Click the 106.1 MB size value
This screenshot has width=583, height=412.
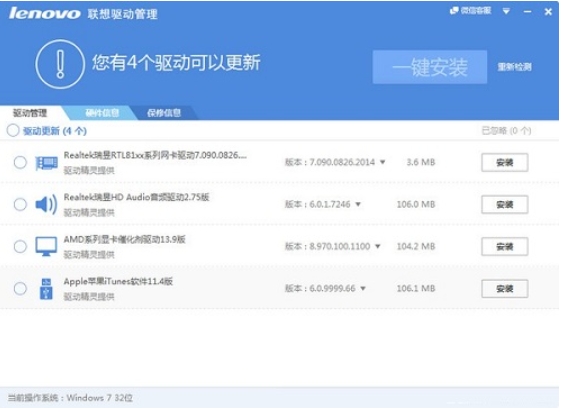pos(416,289)
